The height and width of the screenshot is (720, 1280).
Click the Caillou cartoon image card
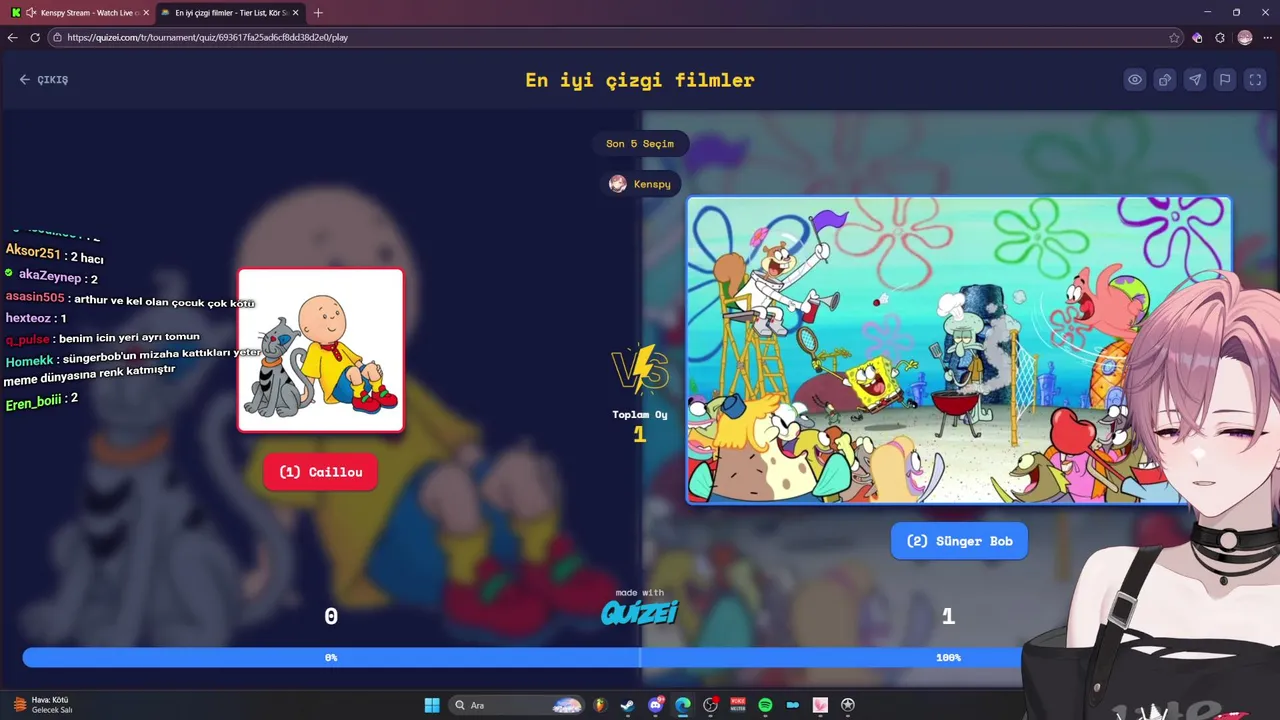click(321, 350)
